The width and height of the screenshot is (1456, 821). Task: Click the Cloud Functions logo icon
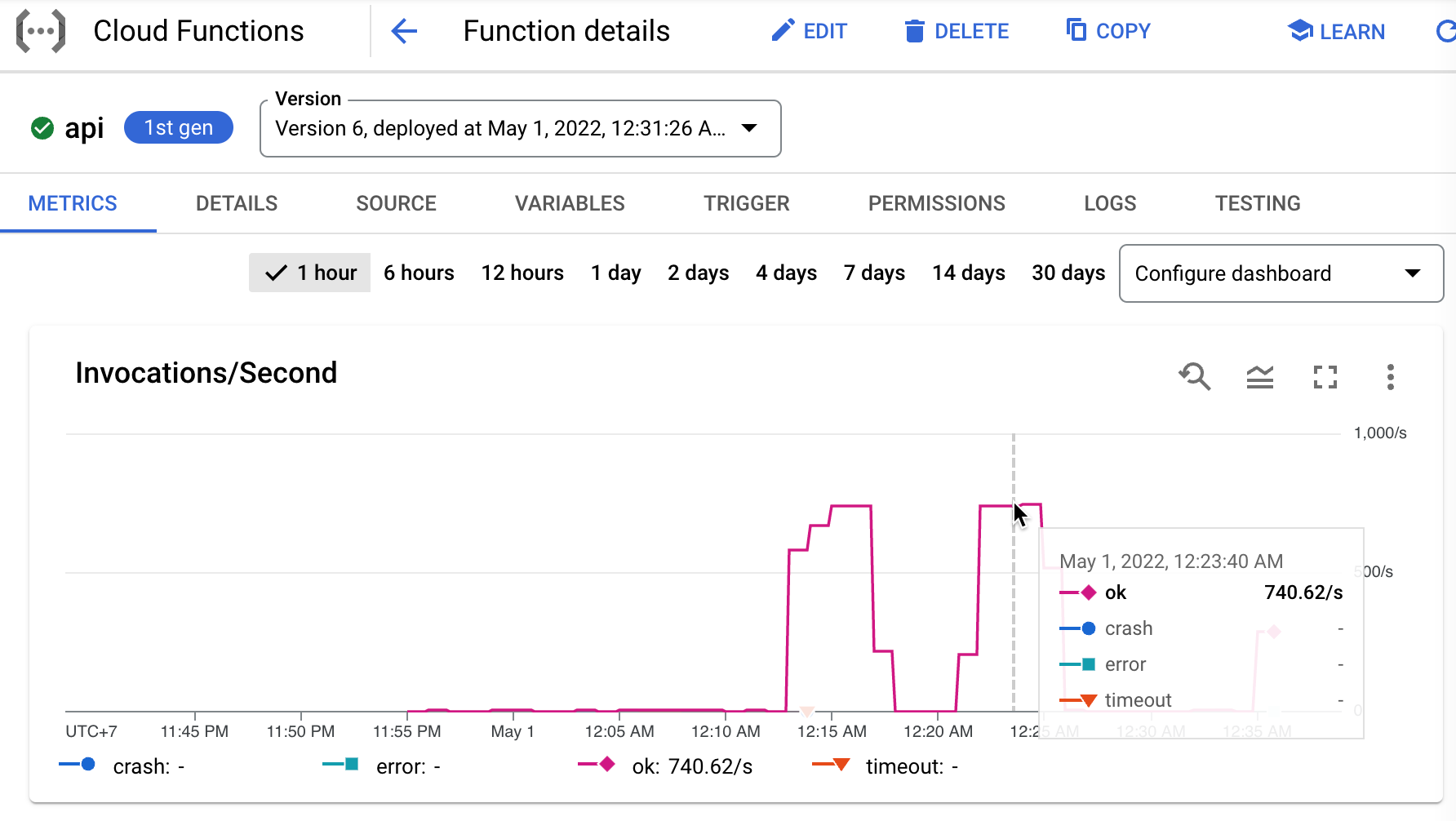point(41,31)
